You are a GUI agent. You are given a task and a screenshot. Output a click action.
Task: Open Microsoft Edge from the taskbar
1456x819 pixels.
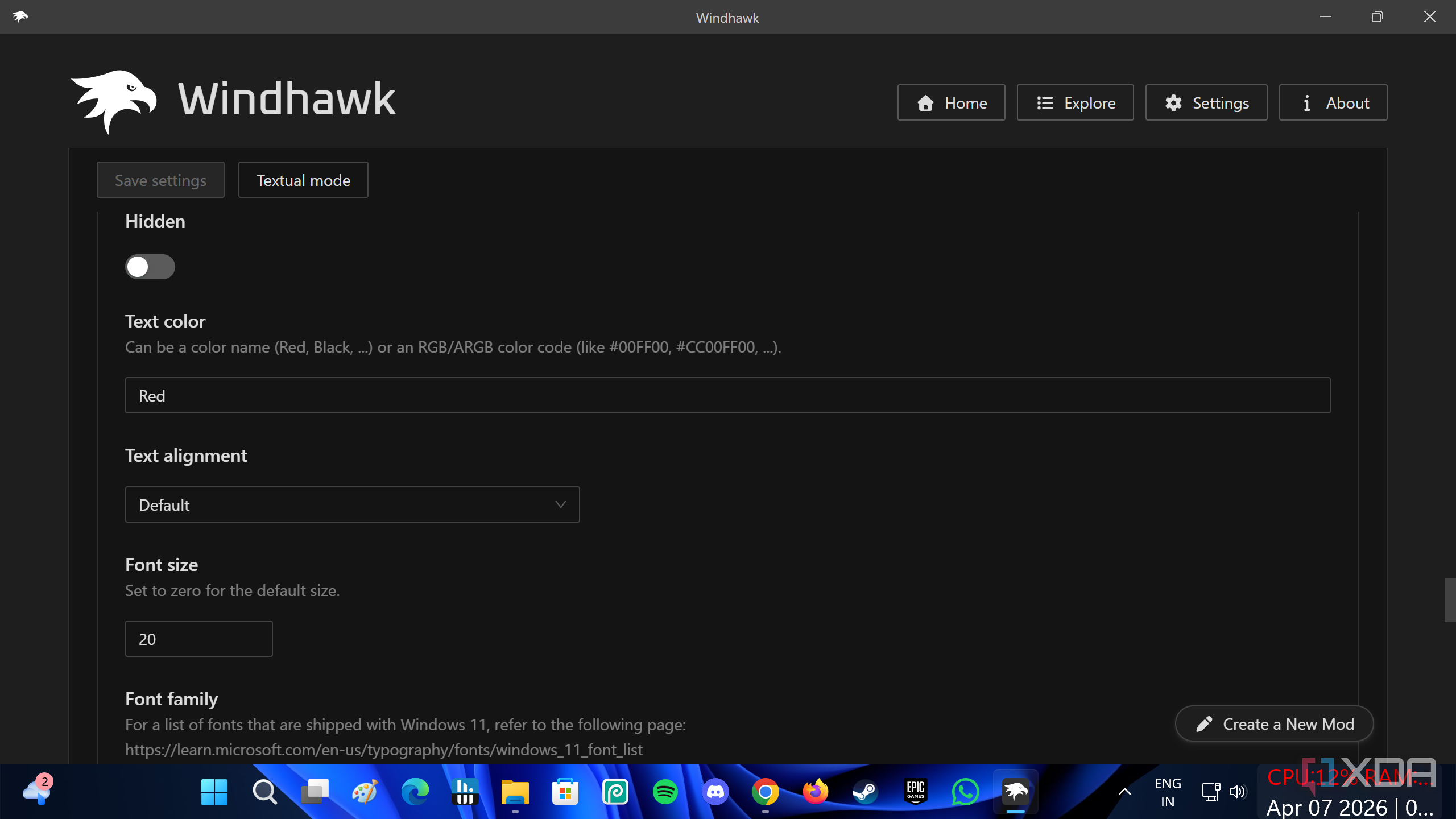pyautogui.click(x=415, y=792)
